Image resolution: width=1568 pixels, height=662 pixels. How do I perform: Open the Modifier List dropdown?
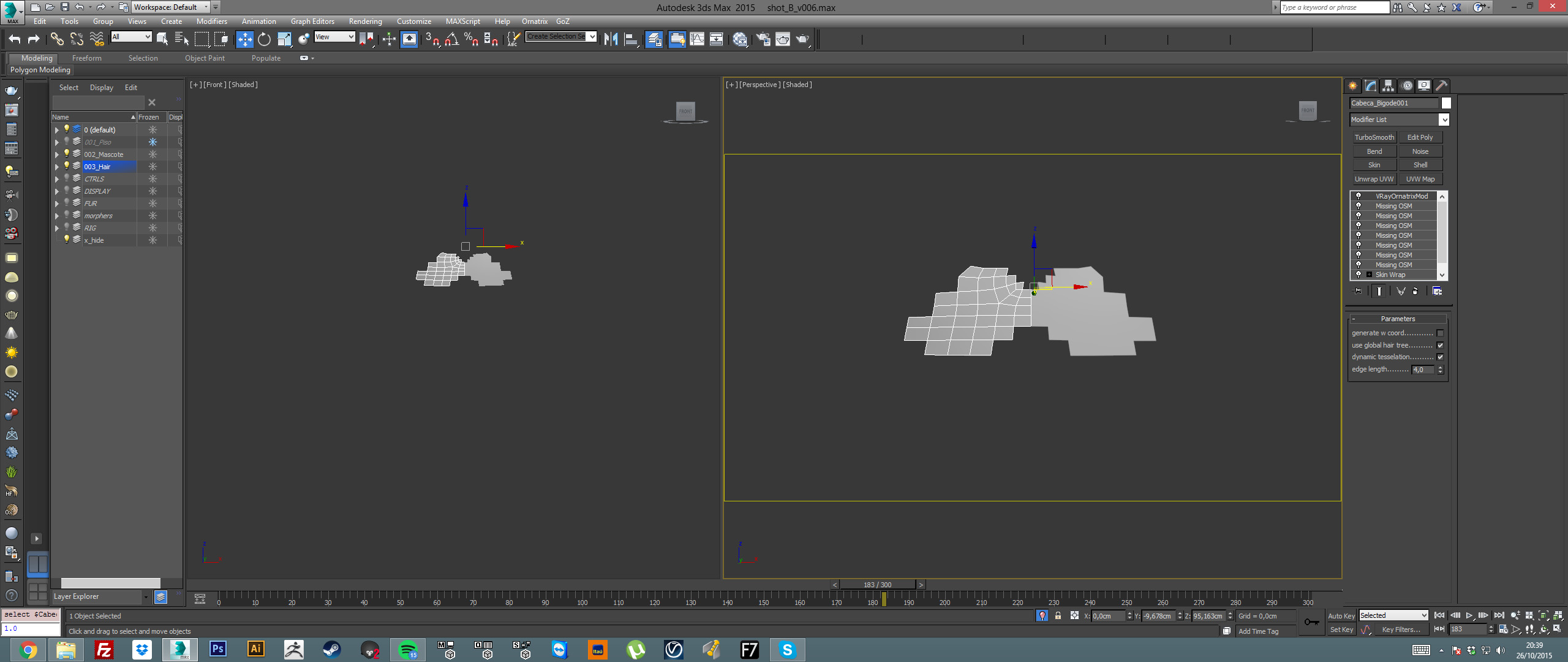[1399, 120]
